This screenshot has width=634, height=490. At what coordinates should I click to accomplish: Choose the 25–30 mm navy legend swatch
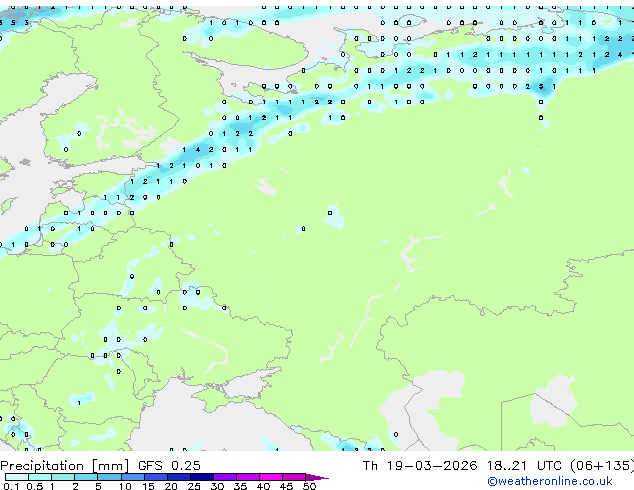click(x=202, y=477)
